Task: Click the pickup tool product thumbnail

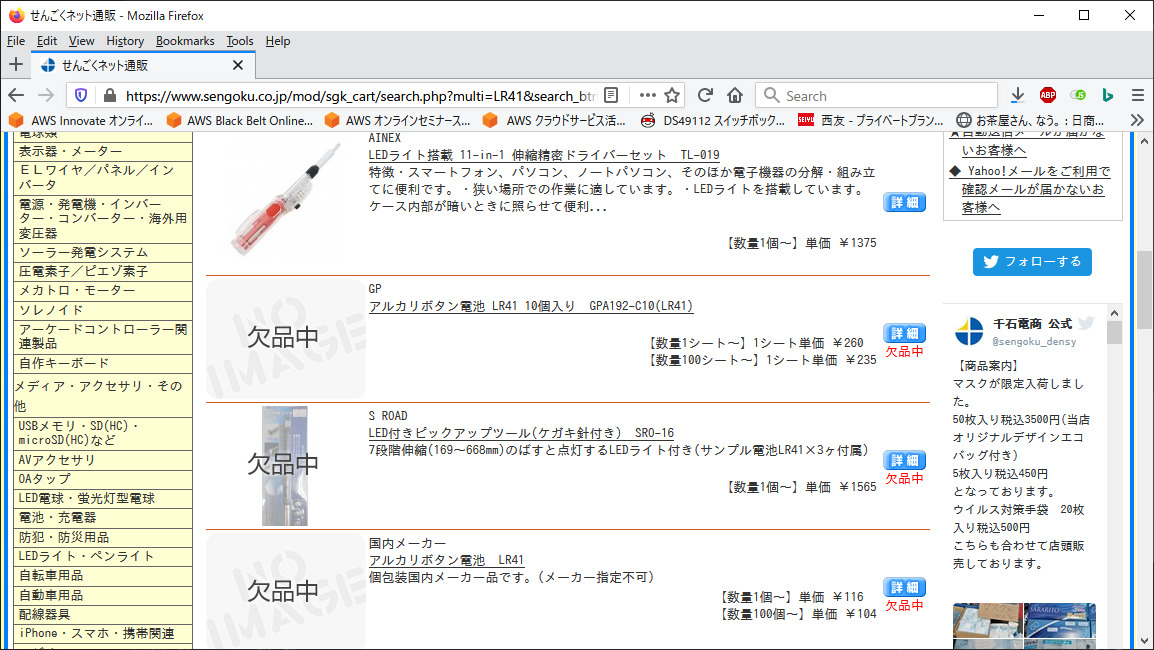Action: [x=285, y=465]
